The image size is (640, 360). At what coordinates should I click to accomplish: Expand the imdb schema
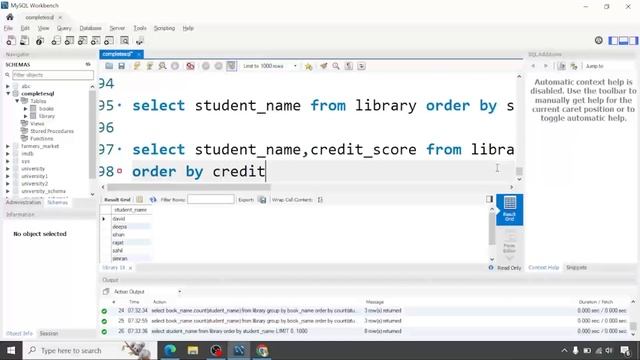click(8, 153)
